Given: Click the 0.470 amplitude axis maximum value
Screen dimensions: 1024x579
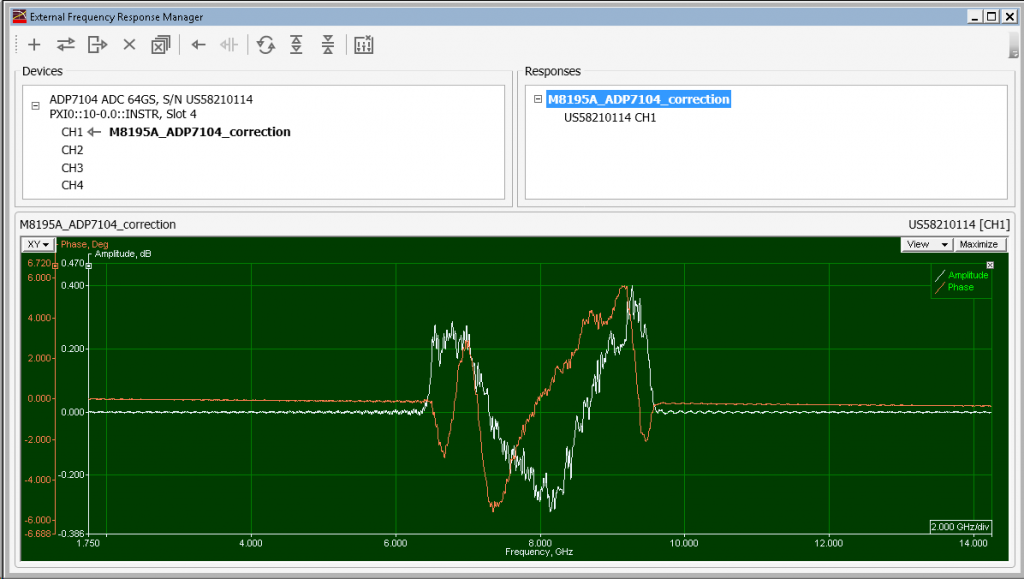Looking at the screenshot, I should click(72, 263).
